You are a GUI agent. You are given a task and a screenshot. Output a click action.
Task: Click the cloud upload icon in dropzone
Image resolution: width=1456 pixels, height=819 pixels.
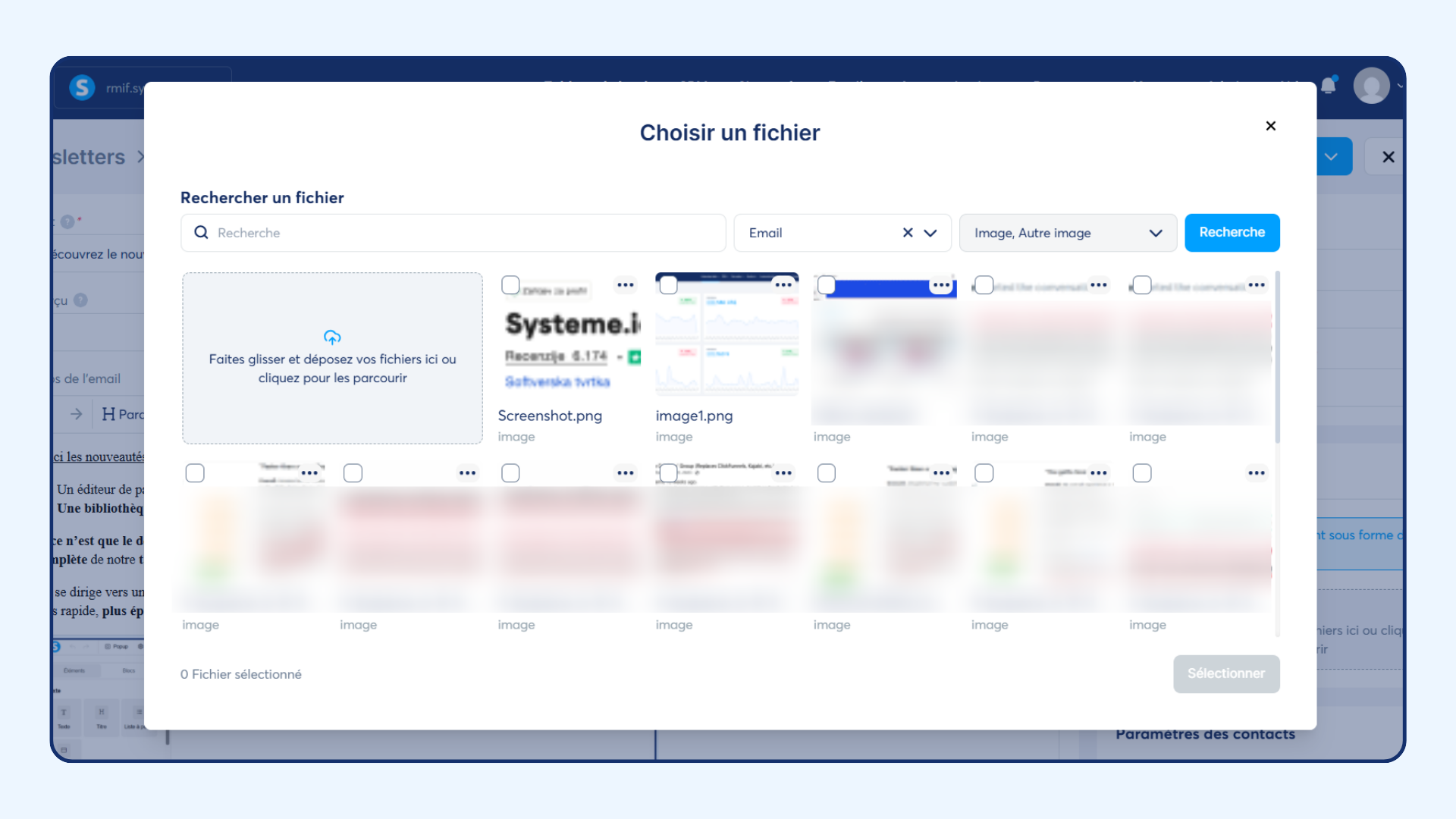[x=332, y=337]
